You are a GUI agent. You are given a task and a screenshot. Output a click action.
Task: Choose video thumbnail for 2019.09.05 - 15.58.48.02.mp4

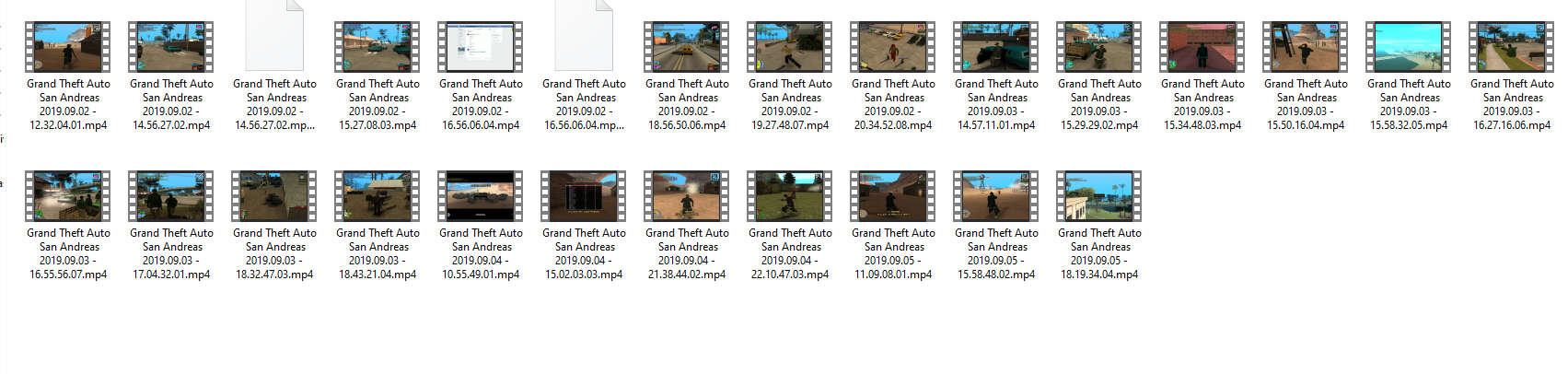[x=996, y=196]
